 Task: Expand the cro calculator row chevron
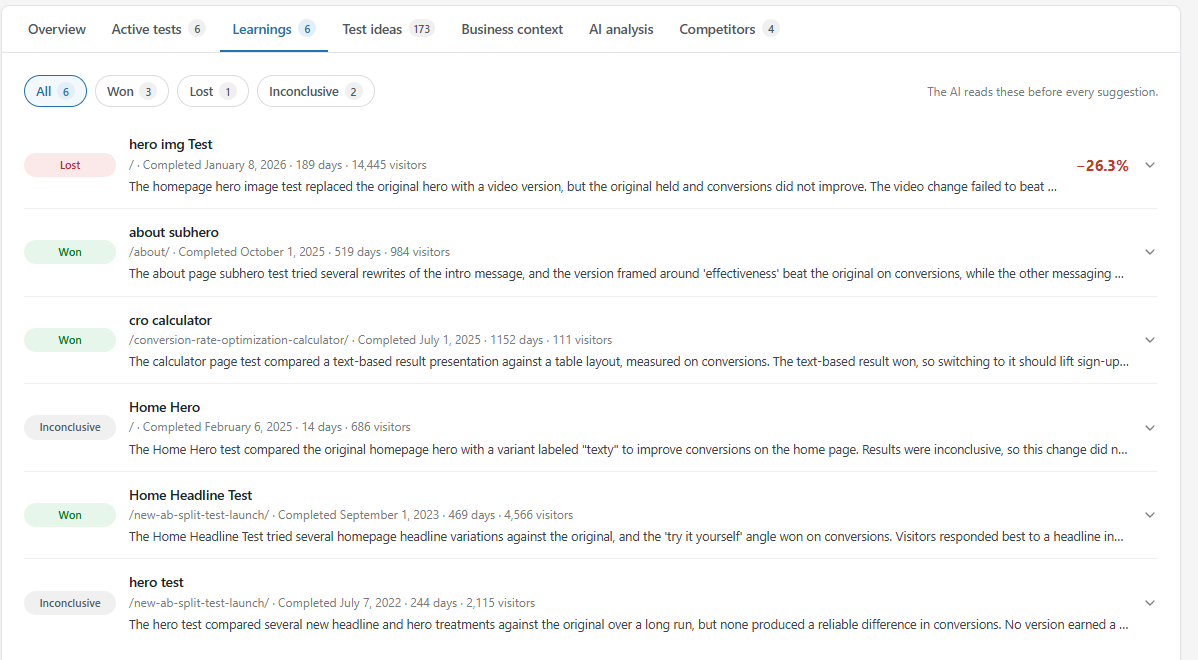click(1150, 340)
